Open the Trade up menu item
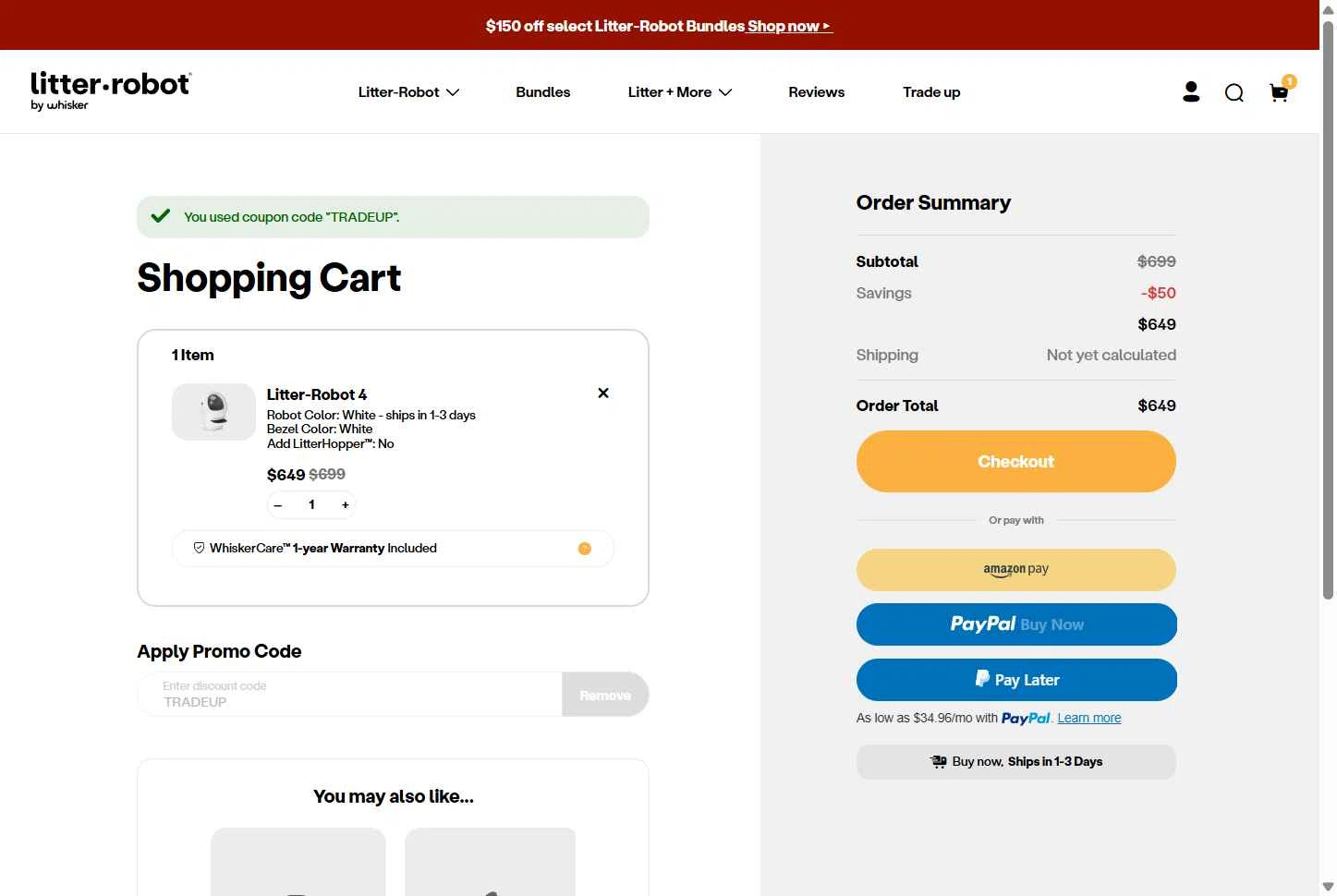Viewport: 1337px width, 896px height. coord(931,92)
